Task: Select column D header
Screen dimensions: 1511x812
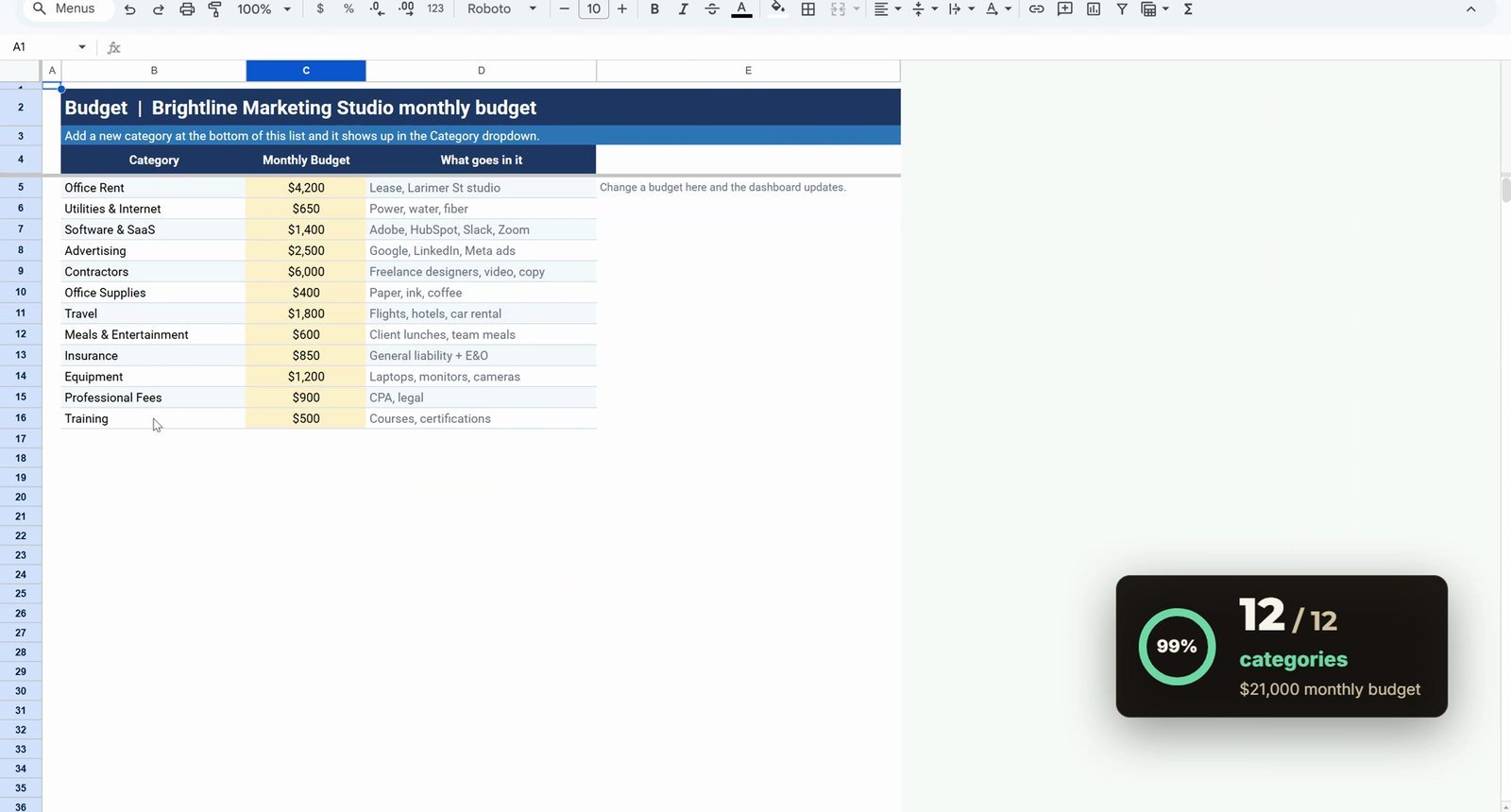Action: point(482,71)
